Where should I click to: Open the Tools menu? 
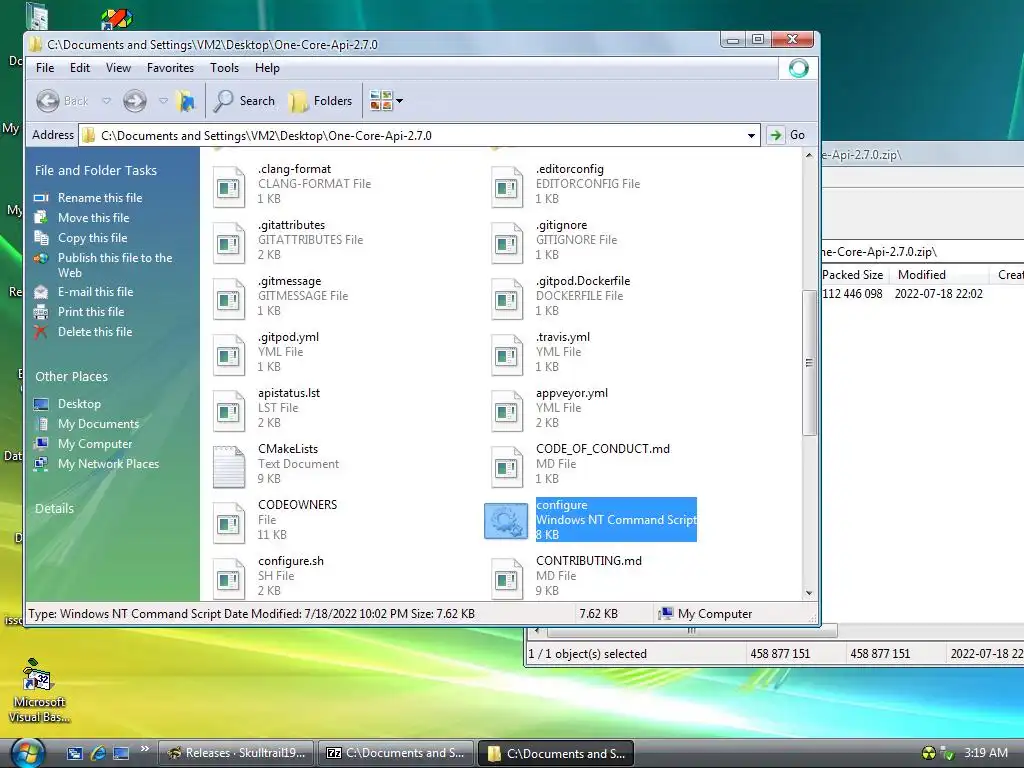point(224,68)
